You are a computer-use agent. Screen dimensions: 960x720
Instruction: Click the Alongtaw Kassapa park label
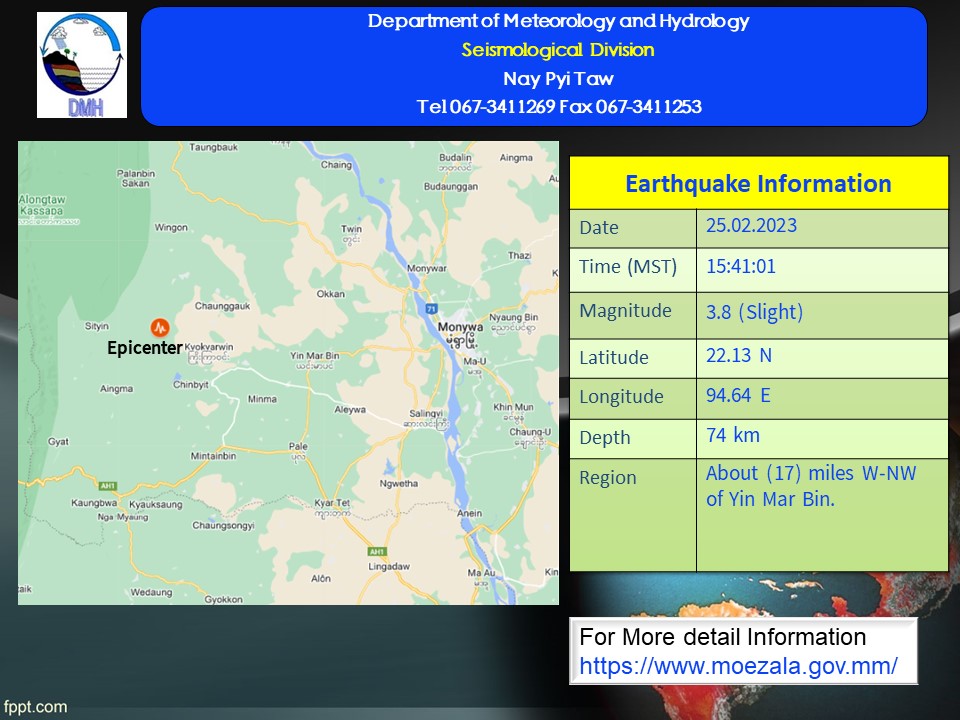(x=42, y=205)
